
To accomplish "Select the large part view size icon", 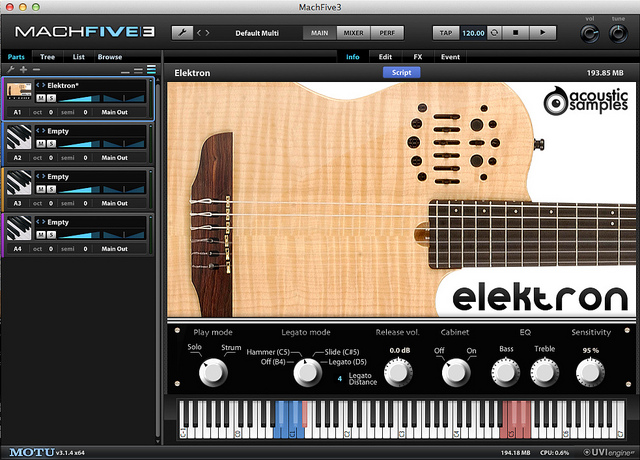I will click(x=151, y=69).
